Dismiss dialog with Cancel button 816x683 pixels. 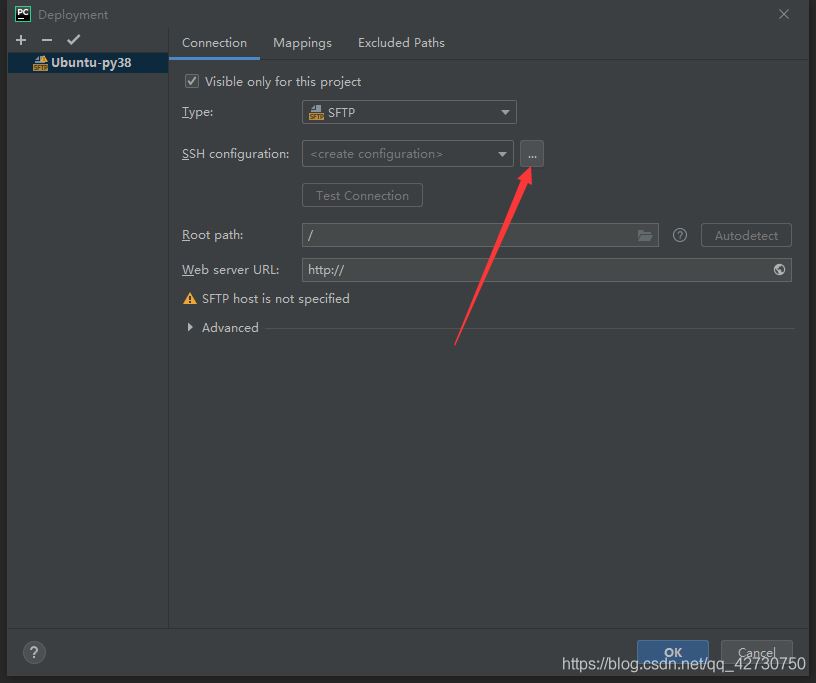(757, 652)
